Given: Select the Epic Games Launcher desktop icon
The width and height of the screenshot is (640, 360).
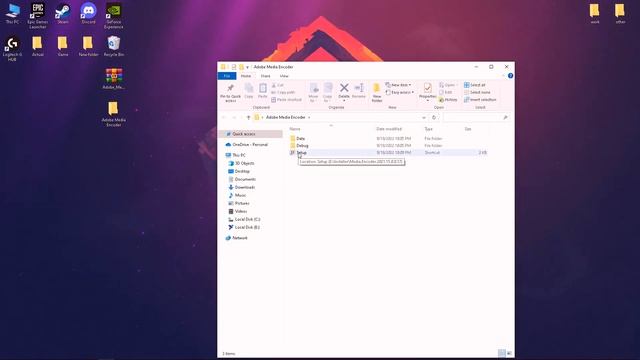Looking at the screenshot, I should [38, 16].
